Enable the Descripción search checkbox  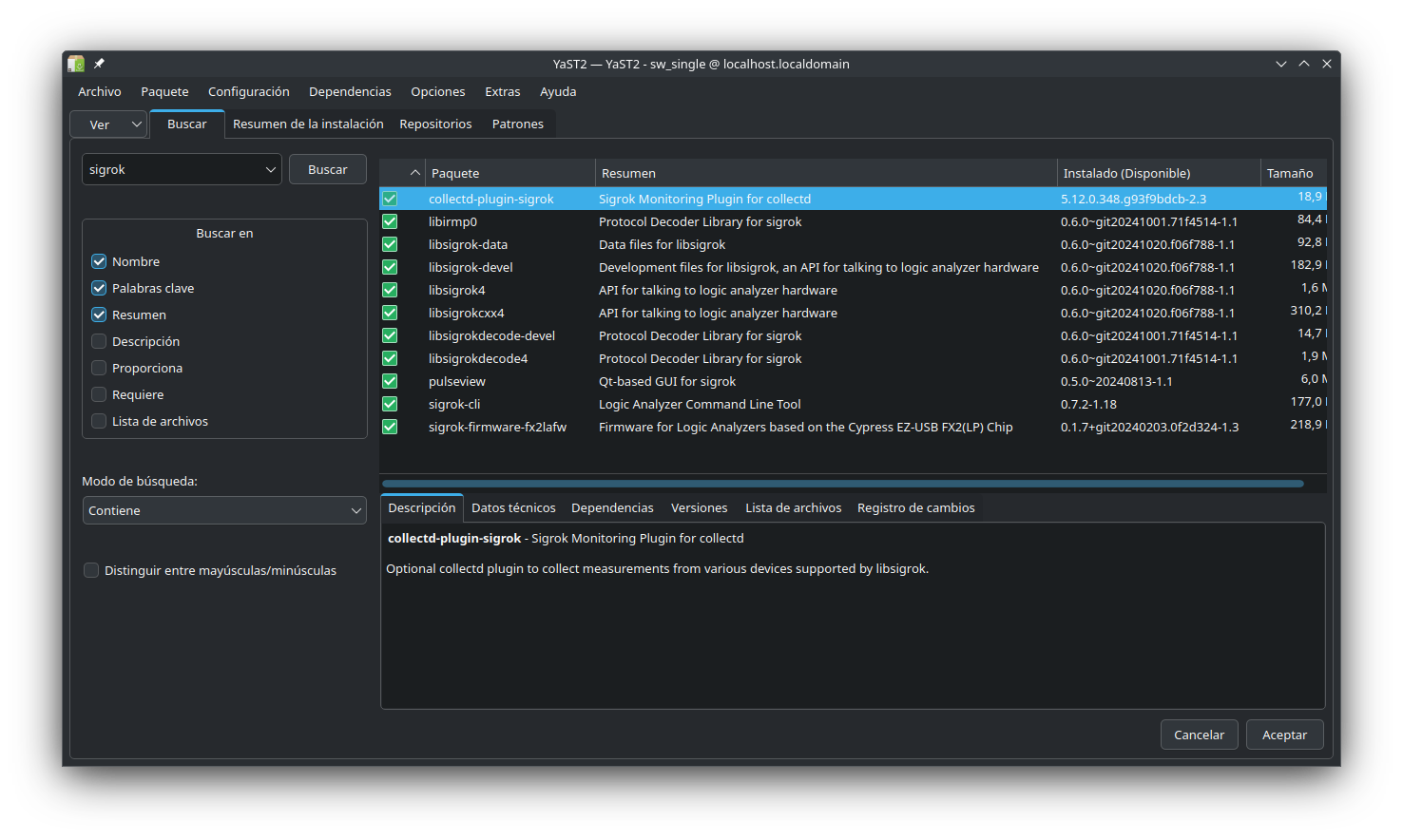click(99, 341)
